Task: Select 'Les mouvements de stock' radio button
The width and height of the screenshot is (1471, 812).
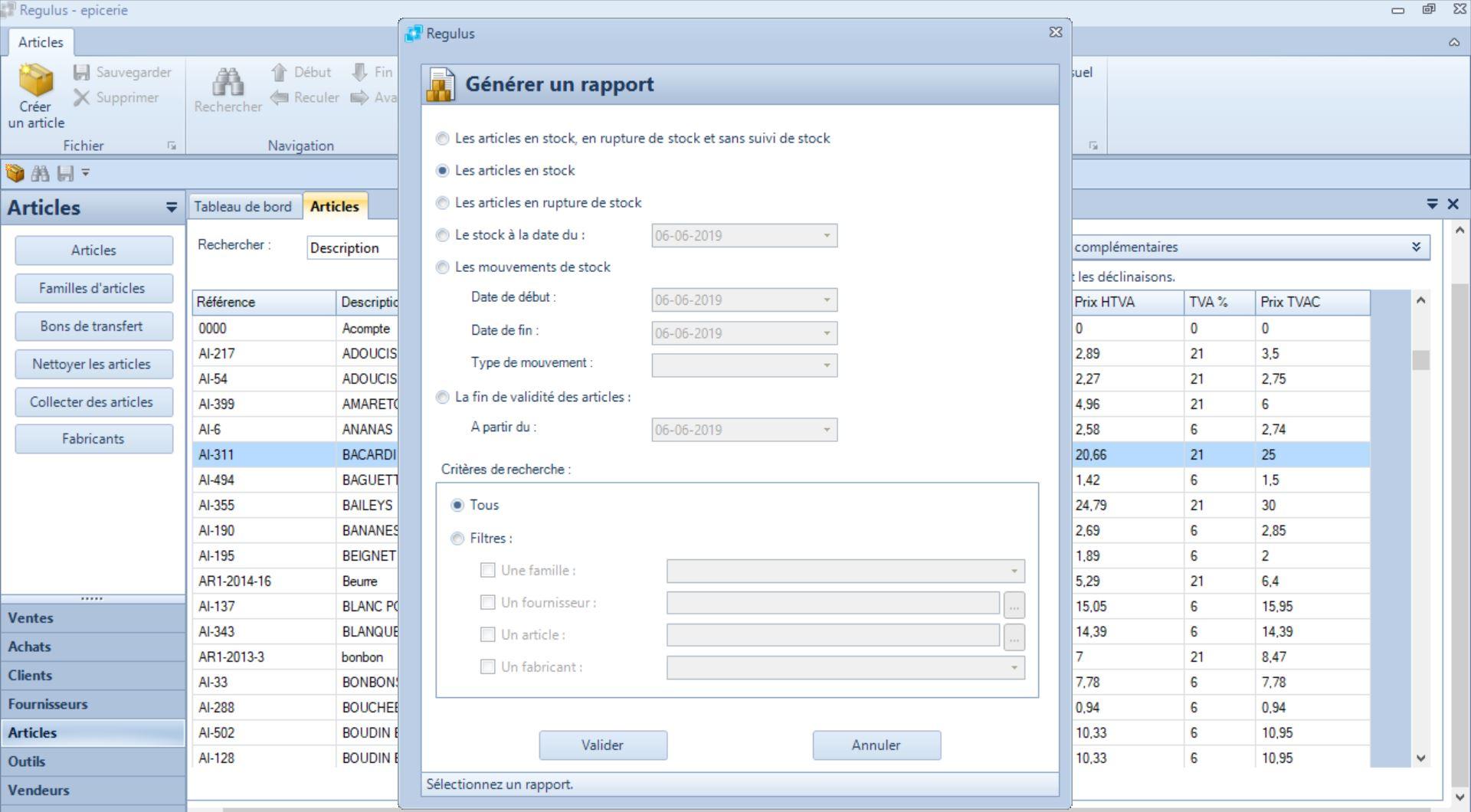Action: pyautogui.click(x=443, y=267)
